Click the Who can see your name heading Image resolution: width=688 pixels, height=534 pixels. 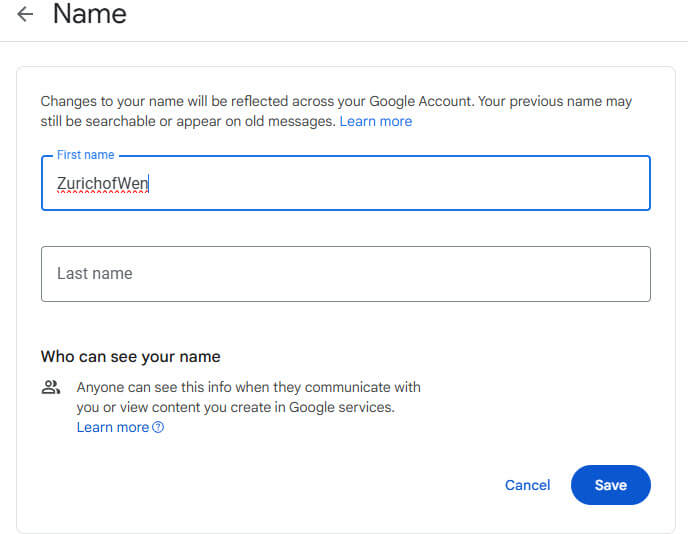[130, 356]
